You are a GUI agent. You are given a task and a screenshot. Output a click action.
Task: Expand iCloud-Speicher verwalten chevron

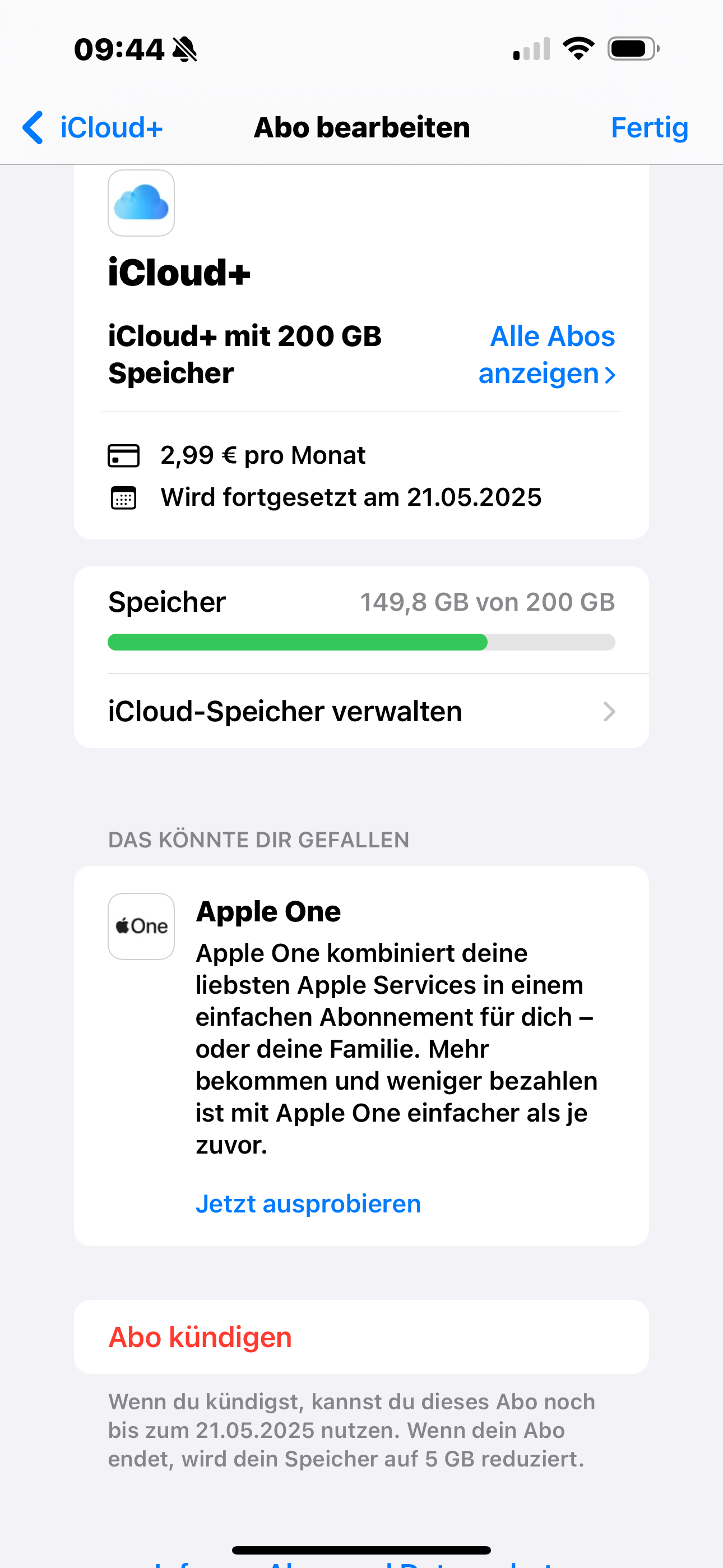[x=609, y=711]
